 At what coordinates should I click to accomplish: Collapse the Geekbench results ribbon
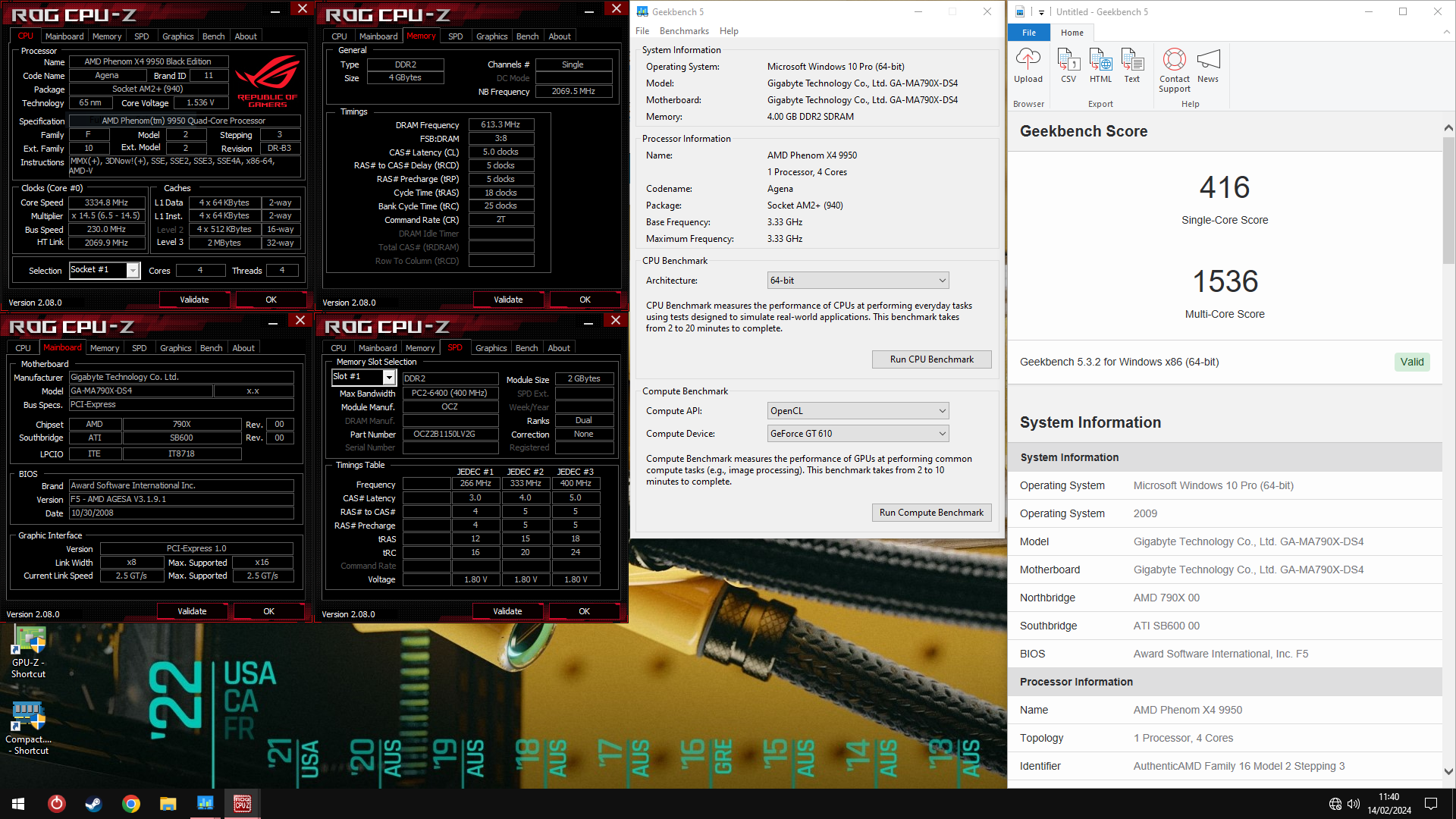point(1446,32)
